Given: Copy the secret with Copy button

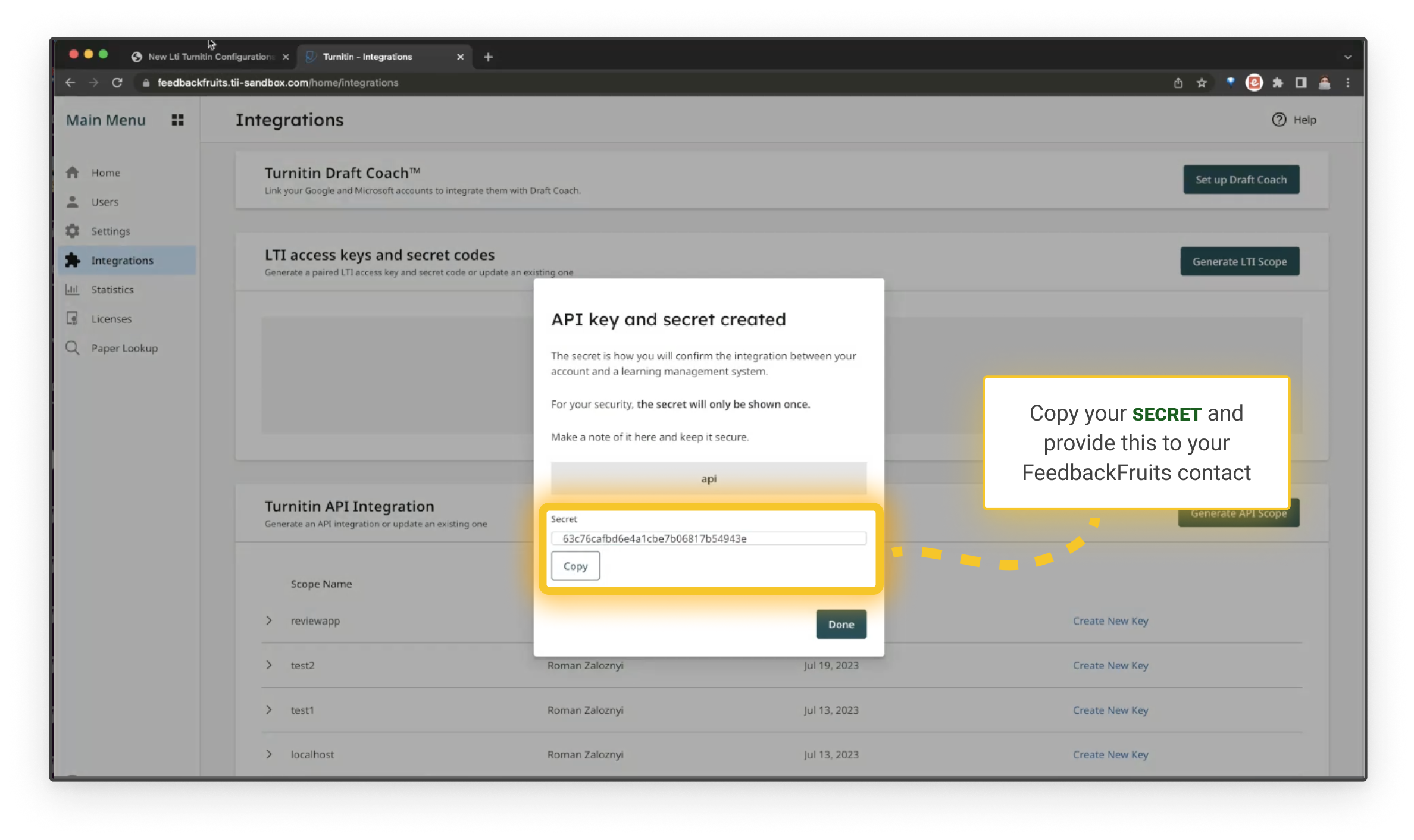Looking at the screenshot, I should click(x=575, y=566).
